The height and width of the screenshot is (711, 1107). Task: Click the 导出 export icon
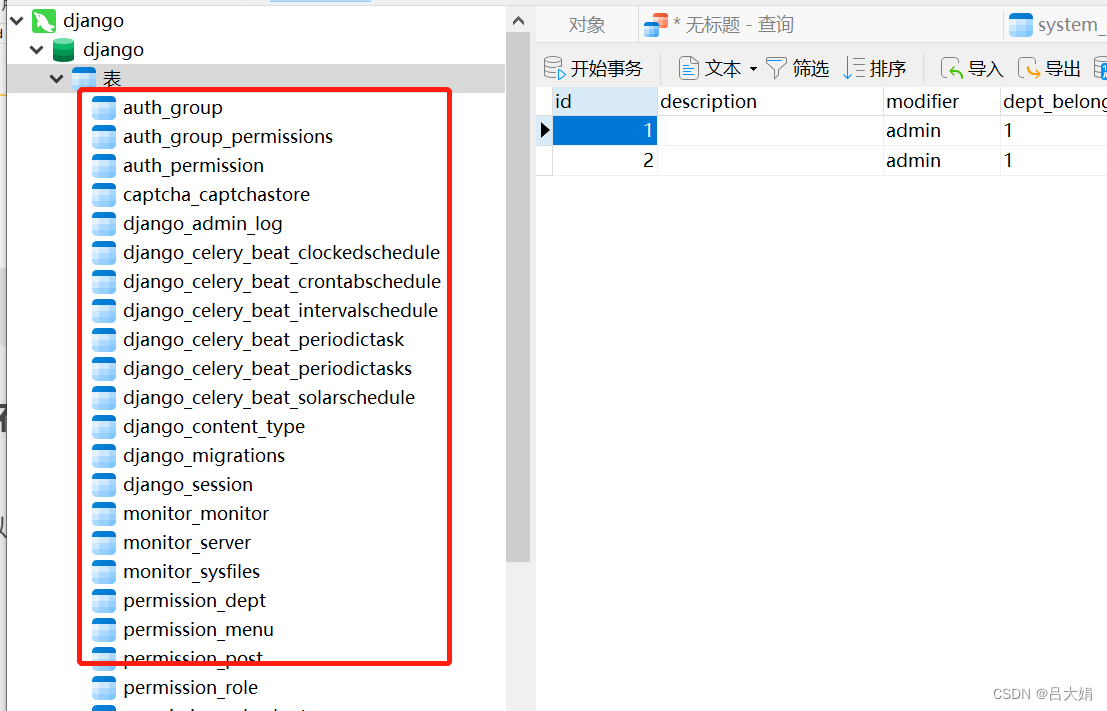[1029, 68]
